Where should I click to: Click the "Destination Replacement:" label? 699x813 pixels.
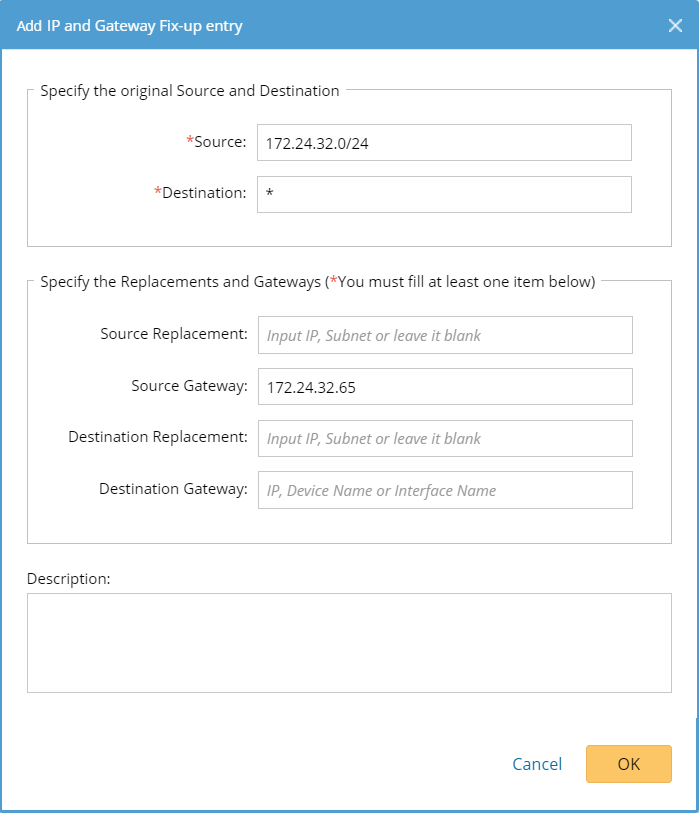click(x=158, y=437)
